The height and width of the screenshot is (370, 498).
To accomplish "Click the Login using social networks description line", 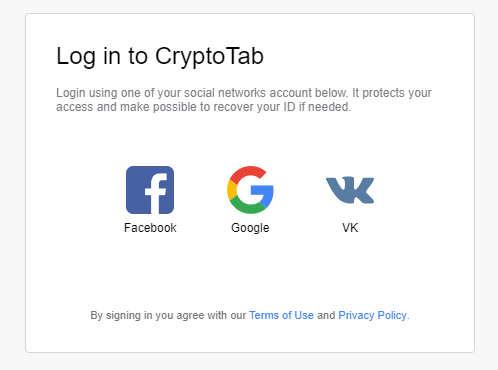I will (x=244, y=93).
